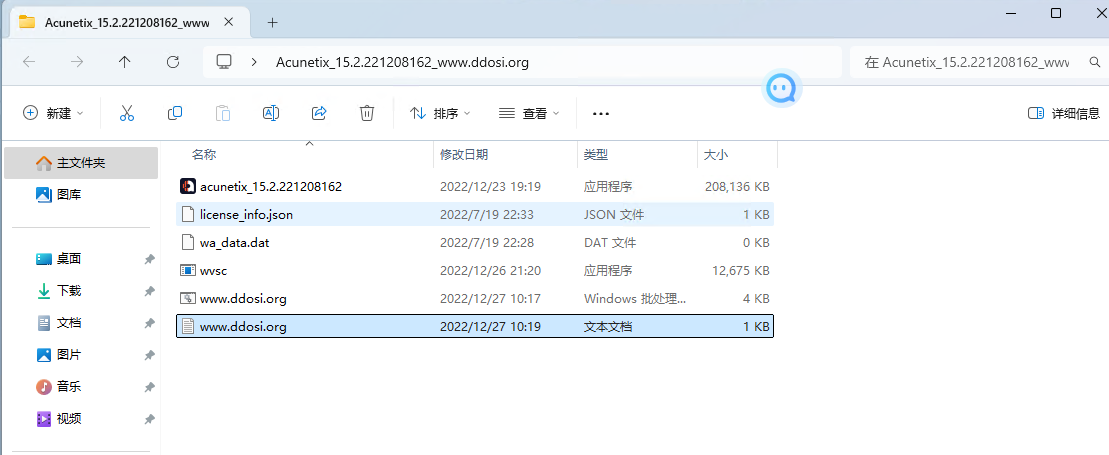Unpin 文档 using its pin icon
This screenshot has height=455, width=1109.
pyautogui.click(x=149, y=323)
